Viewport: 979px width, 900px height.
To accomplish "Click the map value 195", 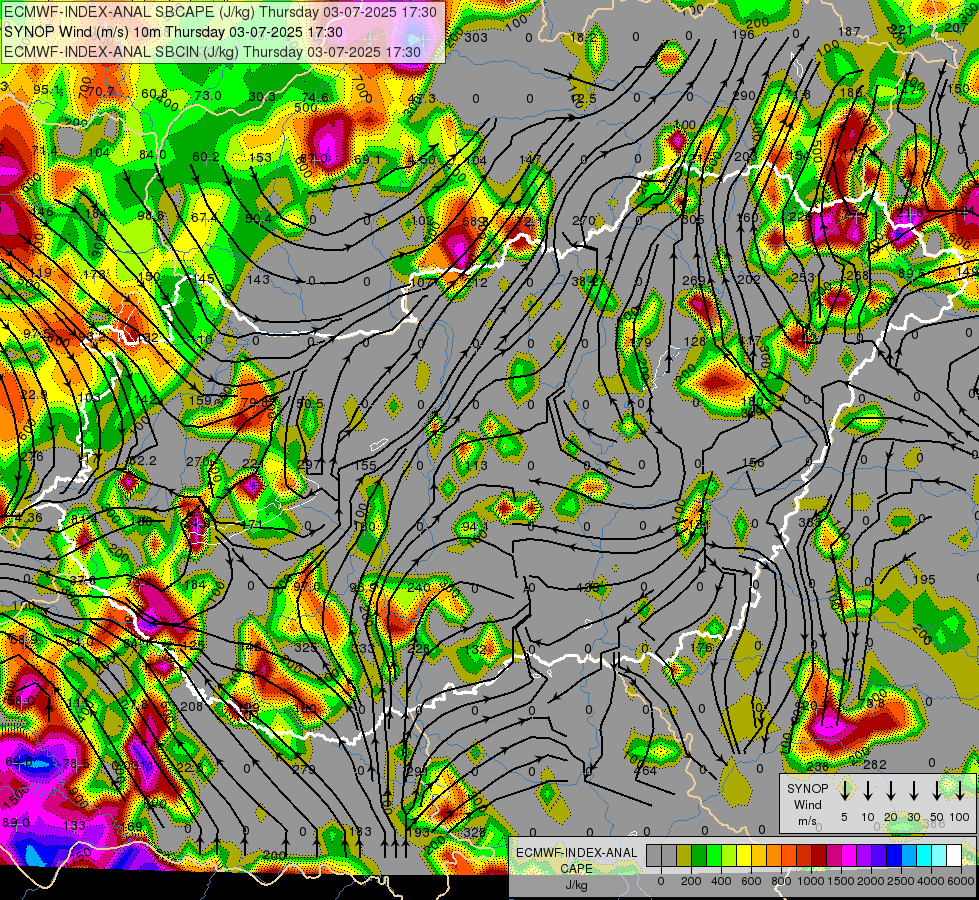I will click(924, 580).
